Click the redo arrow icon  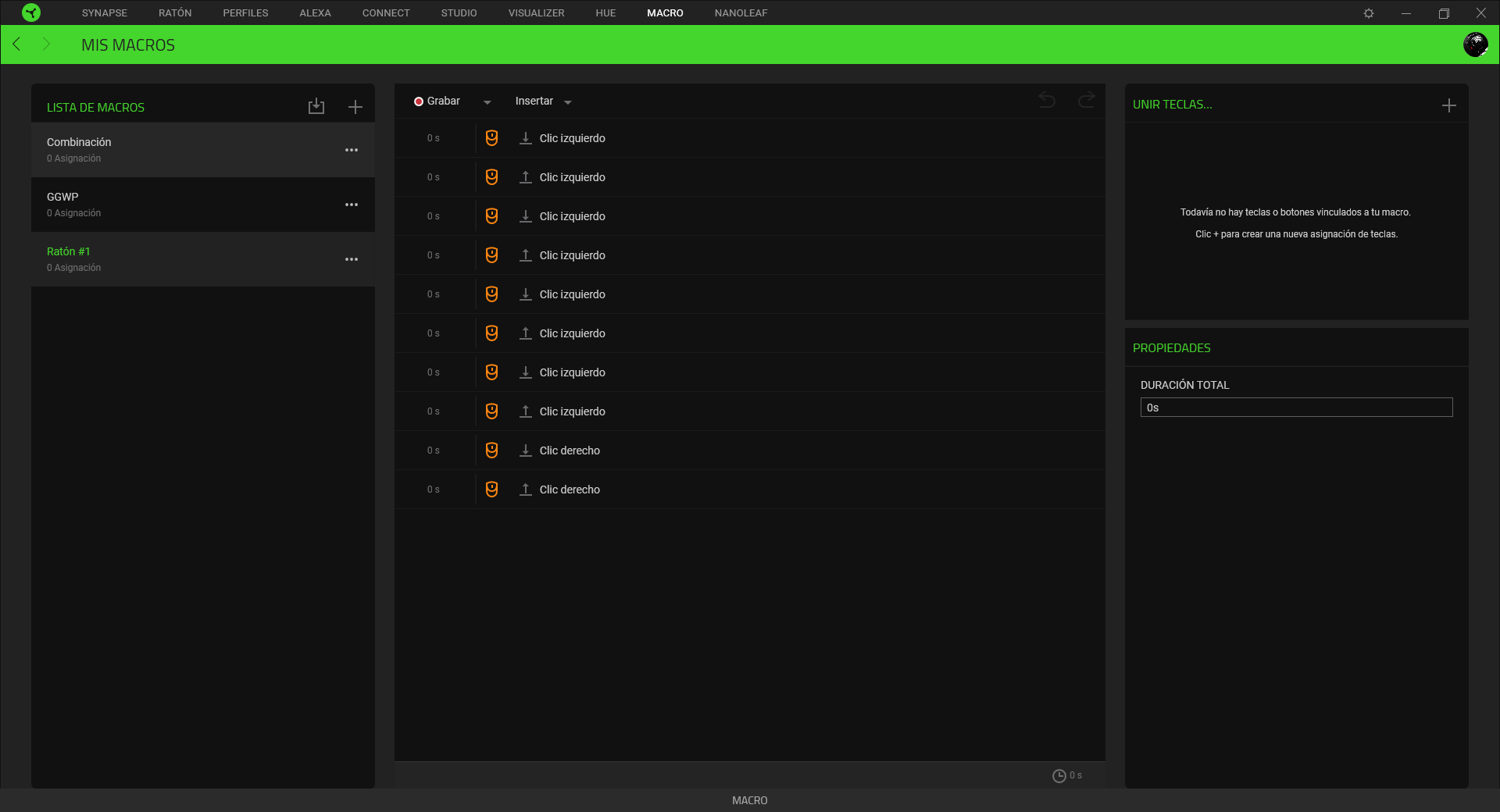pos(1086,101)
